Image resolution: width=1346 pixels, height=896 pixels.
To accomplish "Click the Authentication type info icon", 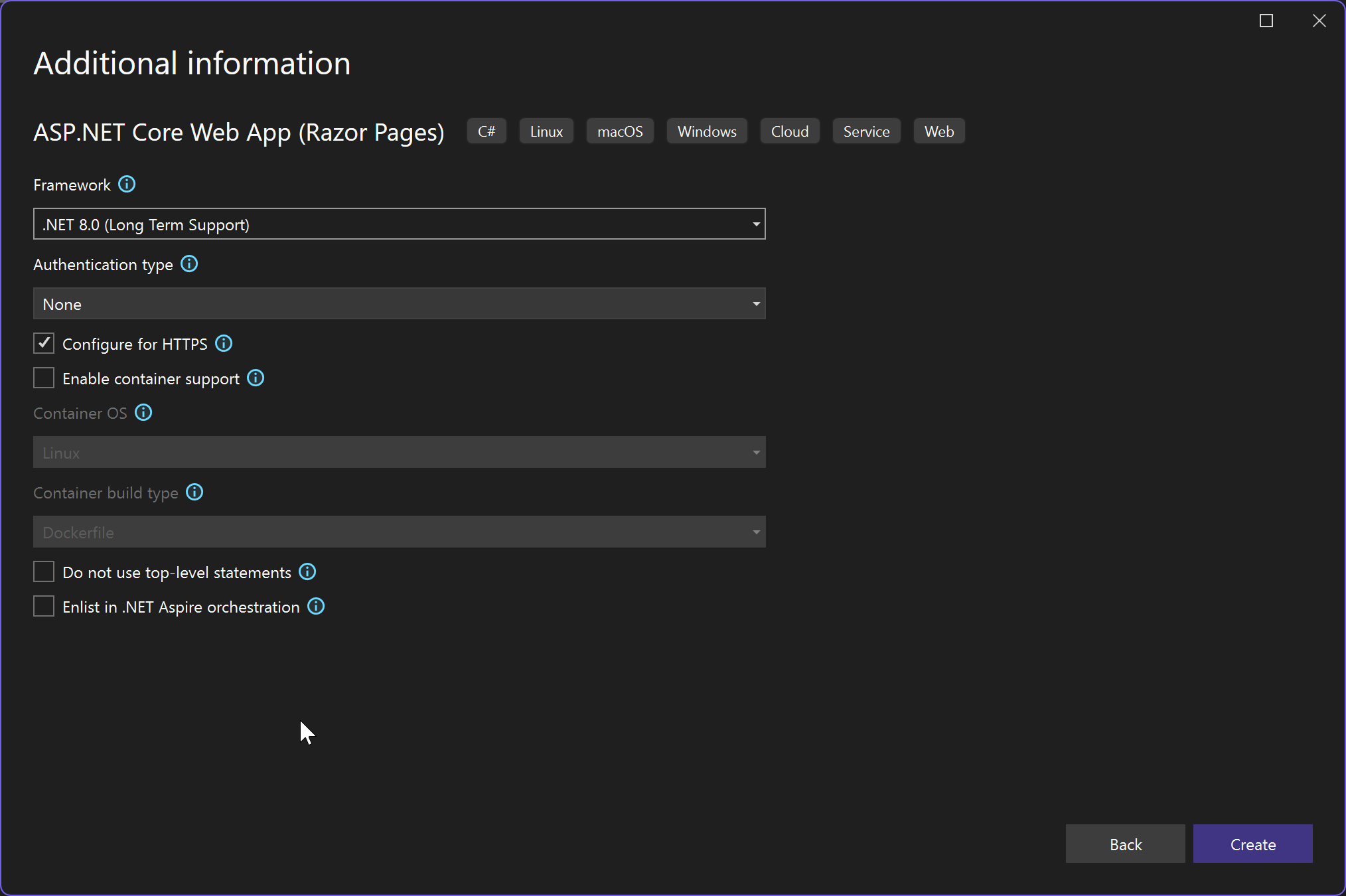I will click(190, 265).
